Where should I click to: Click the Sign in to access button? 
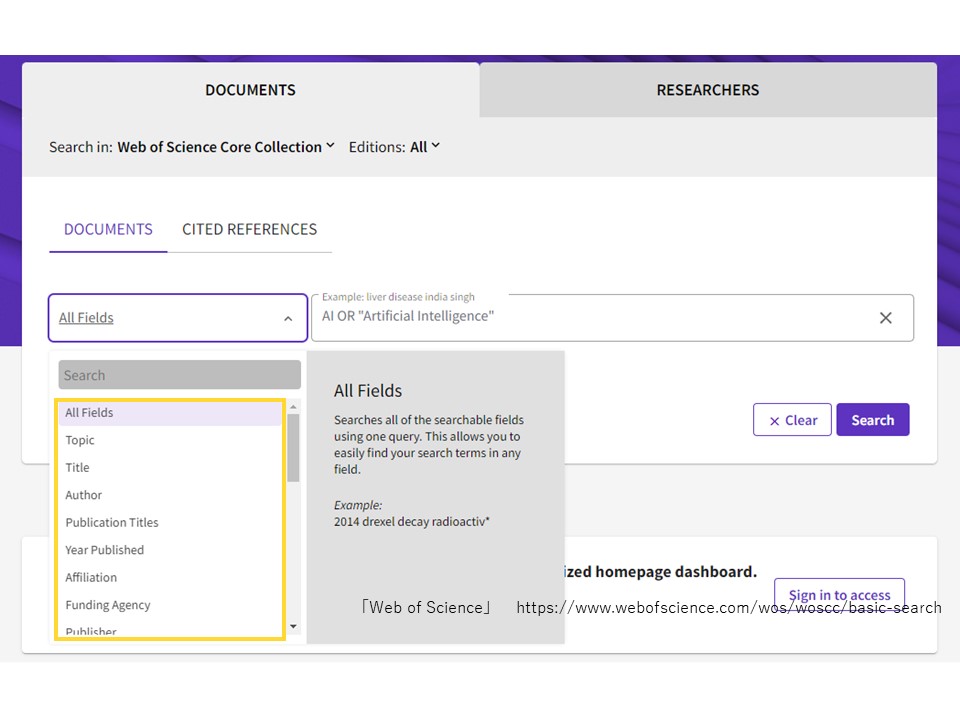click(x=839, y=594)
